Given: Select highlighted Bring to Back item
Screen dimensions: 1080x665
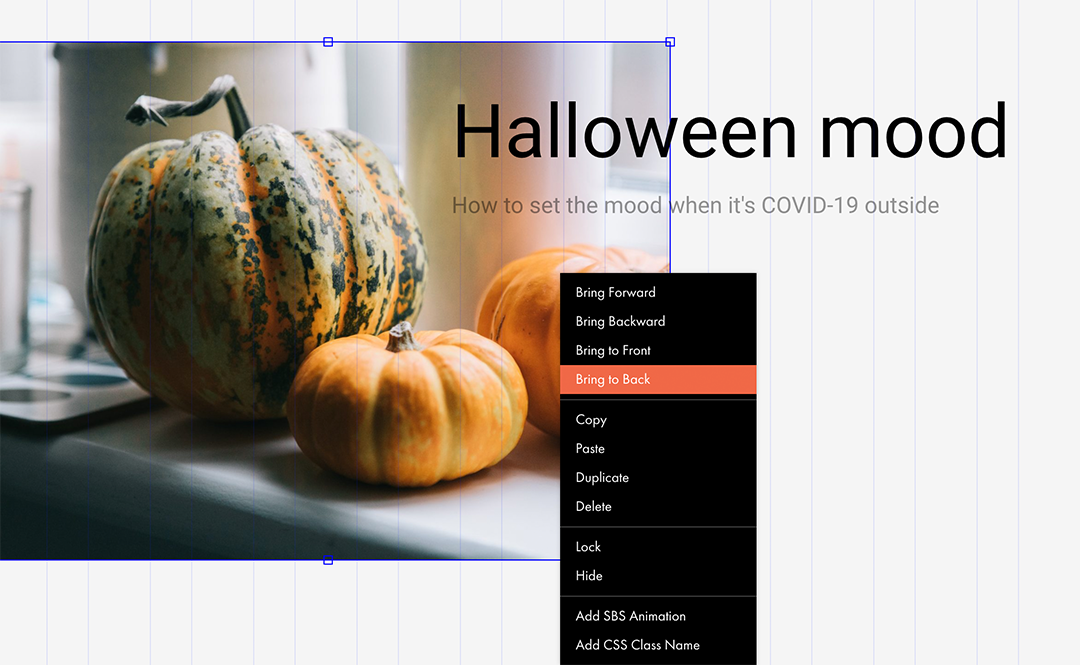Looking at the screenshot, I should [x=658, y=379].
